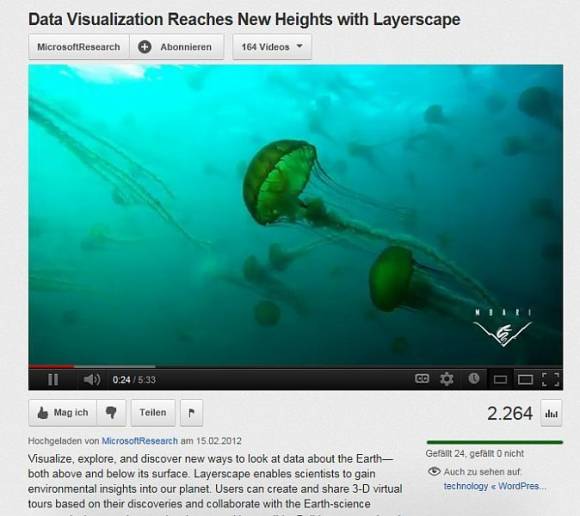
Task: Open the MicrosoftResearch channel button
Action: 79,47
